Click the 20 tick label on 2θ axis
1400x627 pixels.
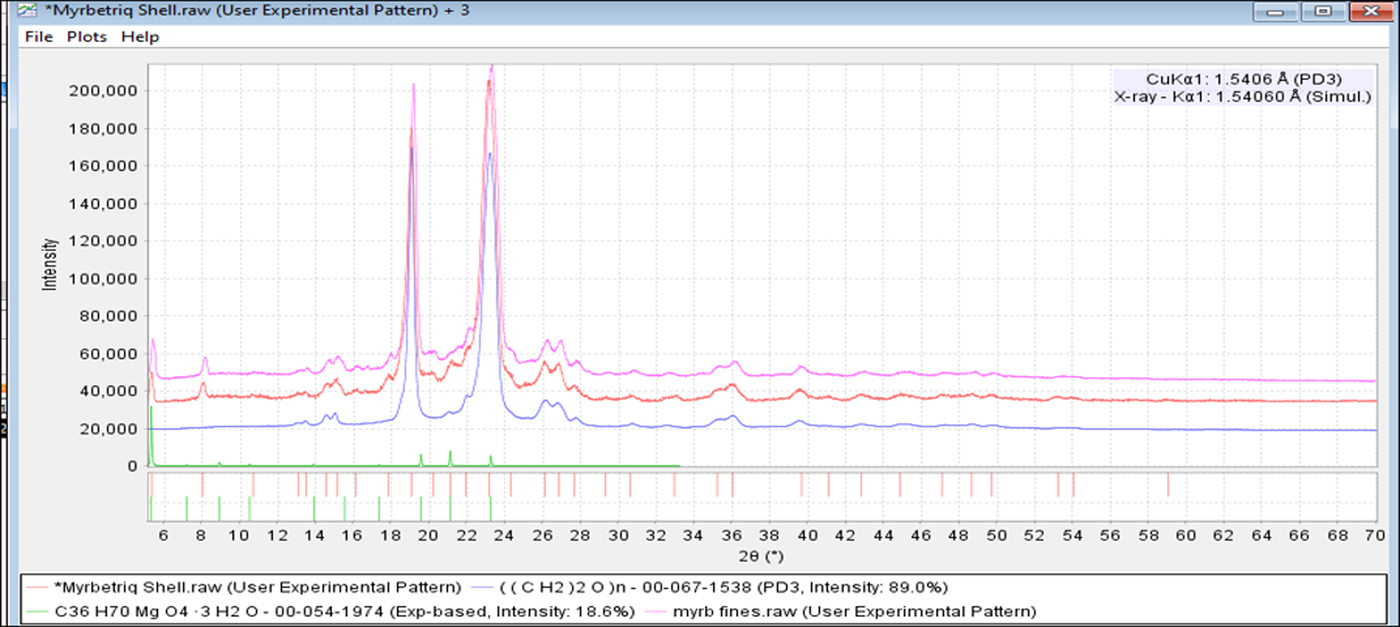(x=427, y=536)
